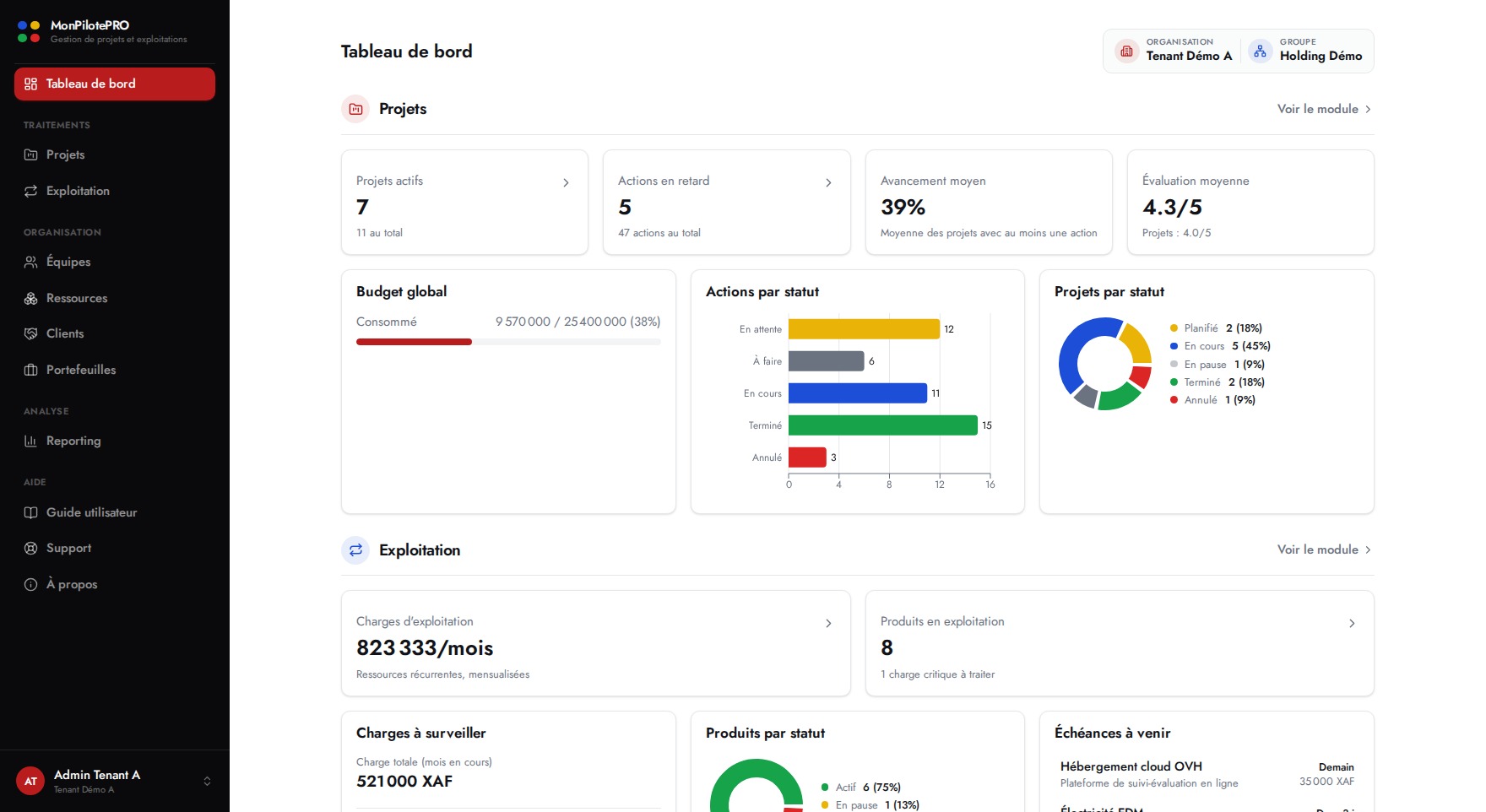Viewport: 1486px width, 812px height.
Task: Click the En pause 1 (9%) project legend
Action: [x=1217, y=365]
